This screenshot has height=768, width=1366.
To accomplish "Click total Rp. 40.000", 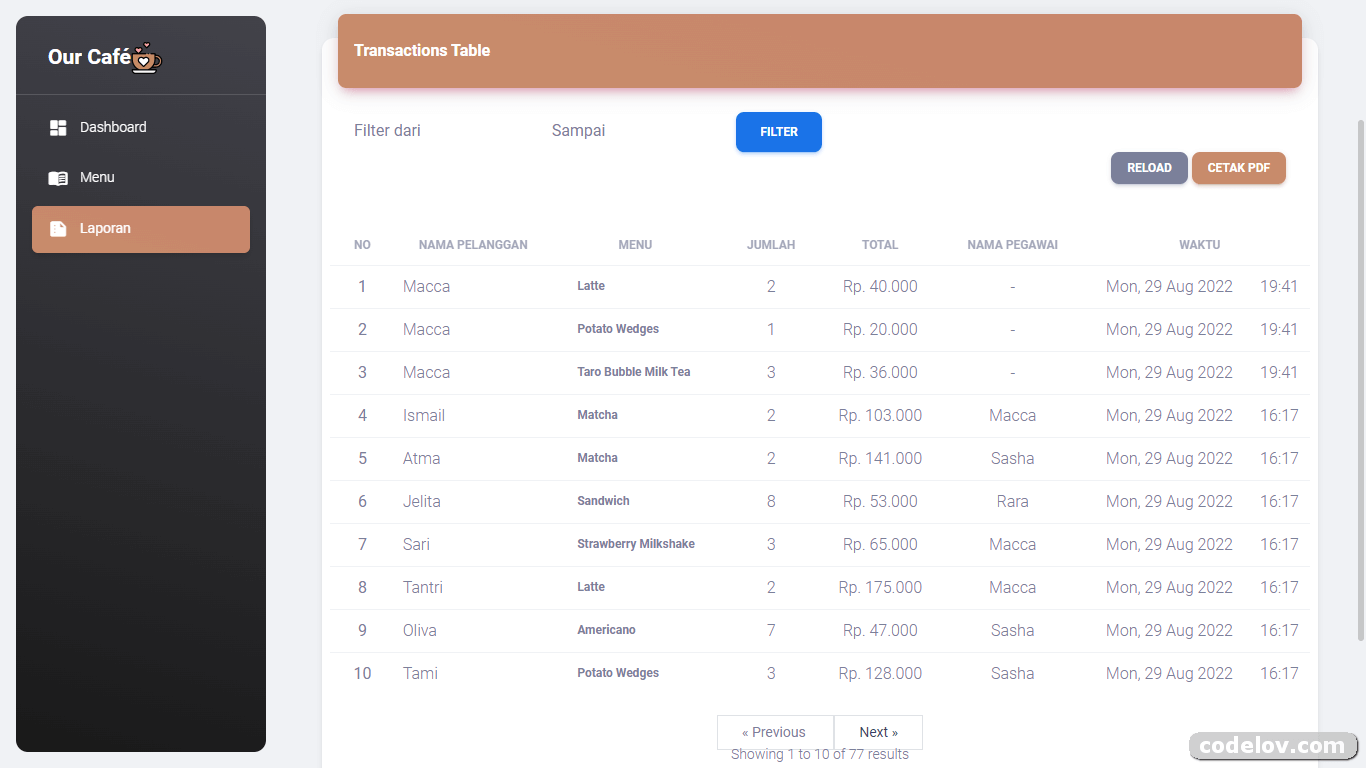I will coord(880,286).
